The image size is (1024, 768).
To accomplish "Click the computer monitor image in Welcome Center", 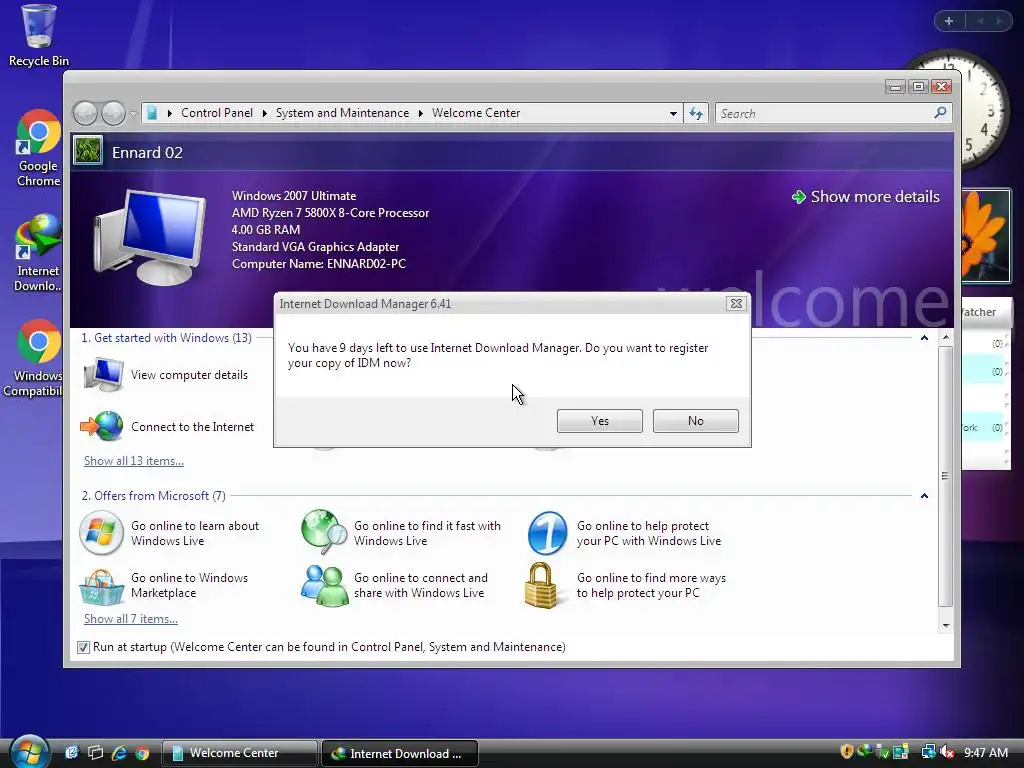I will click(x=150, y=238).
